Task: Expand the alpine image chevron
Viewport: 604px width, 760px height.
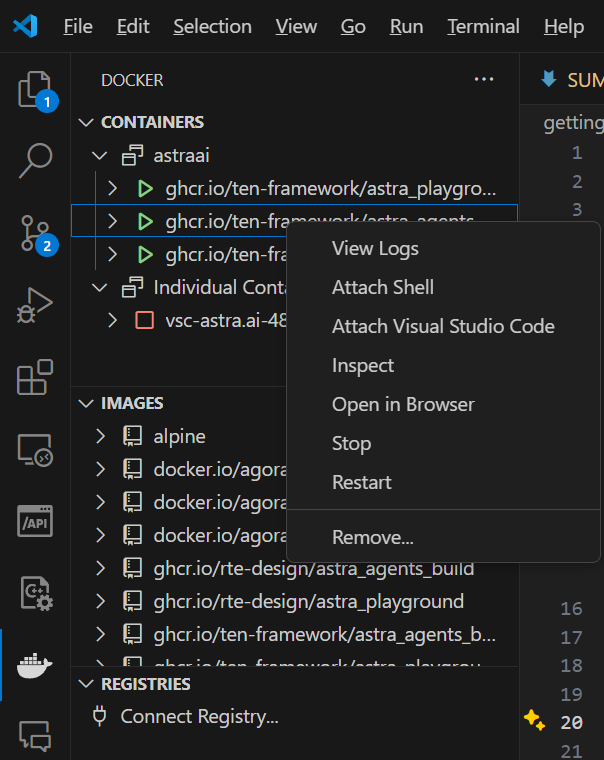Action: point(100,437)
